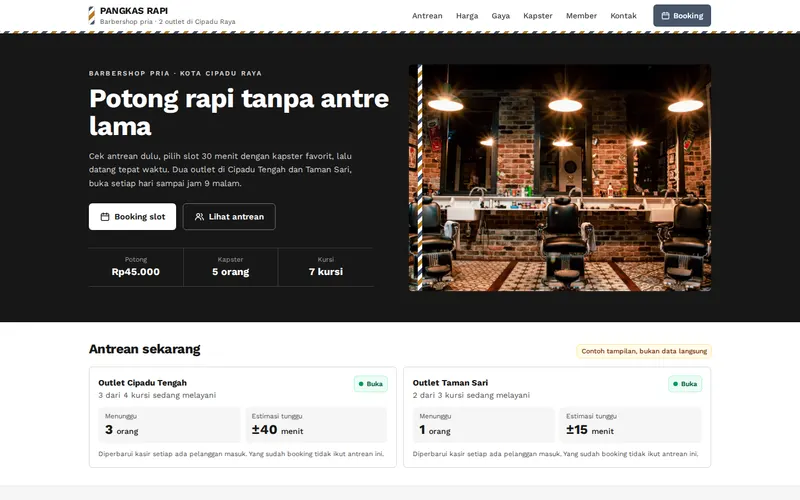
Task: Click the green Buka dot for Cipadu Tengah
Action: pyautogui.click(x=361, y=384)
